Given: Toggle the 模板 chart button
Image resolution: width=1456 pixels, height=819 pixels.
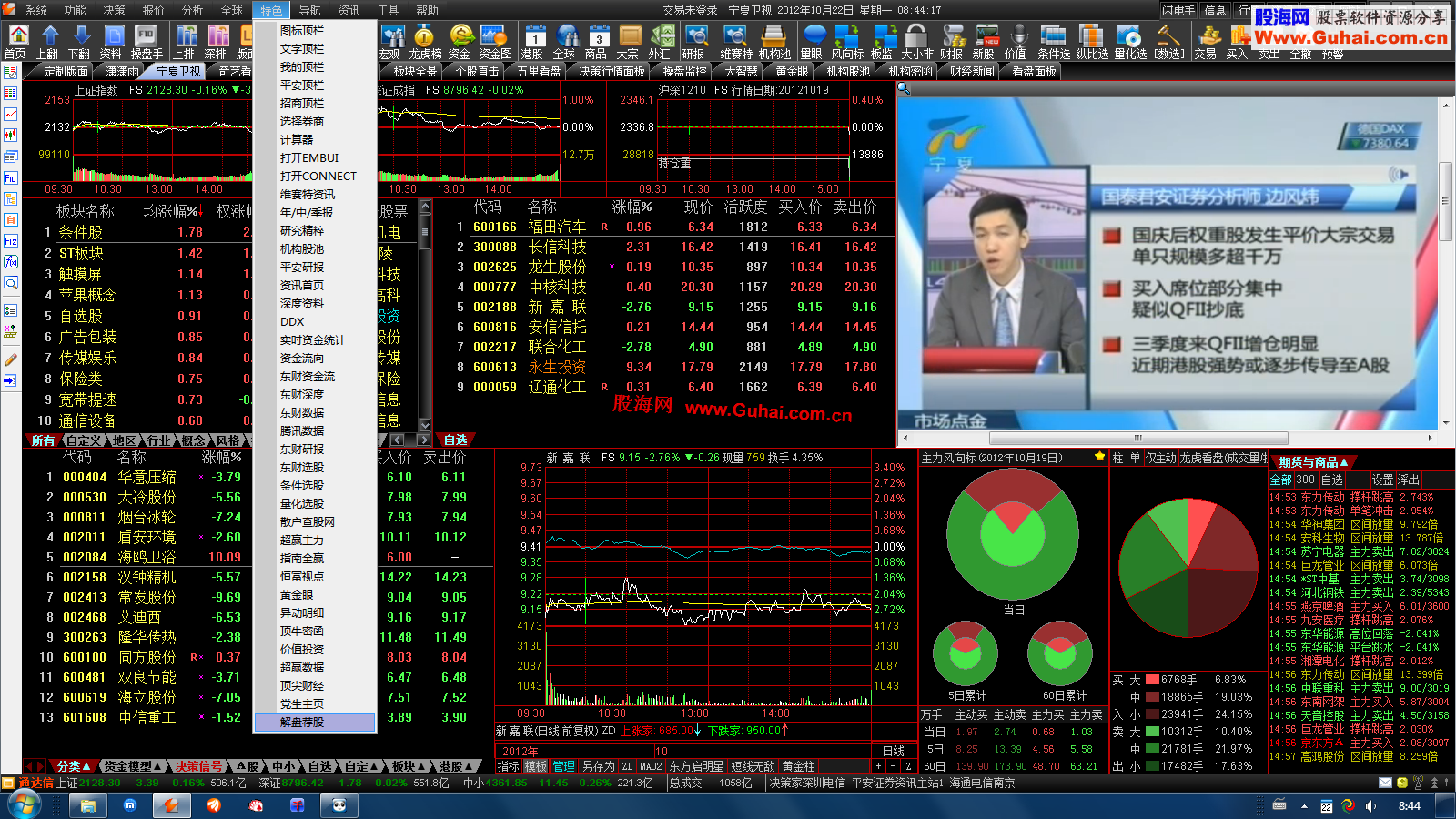Looking at the screenshot, I should (x=536, y=766).
